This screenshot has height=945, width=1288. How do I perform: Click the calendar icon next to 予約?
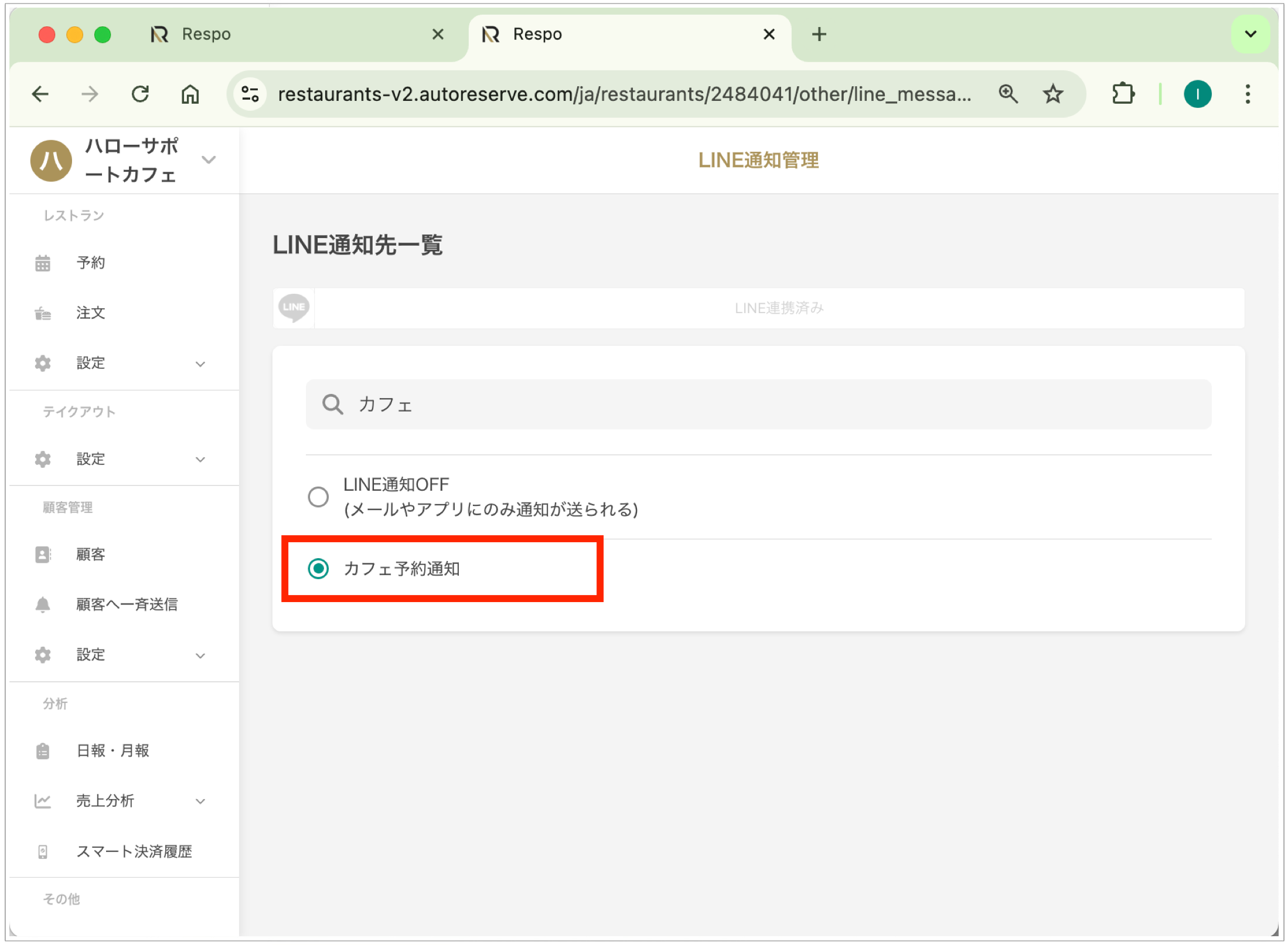[x=43, y=263]
